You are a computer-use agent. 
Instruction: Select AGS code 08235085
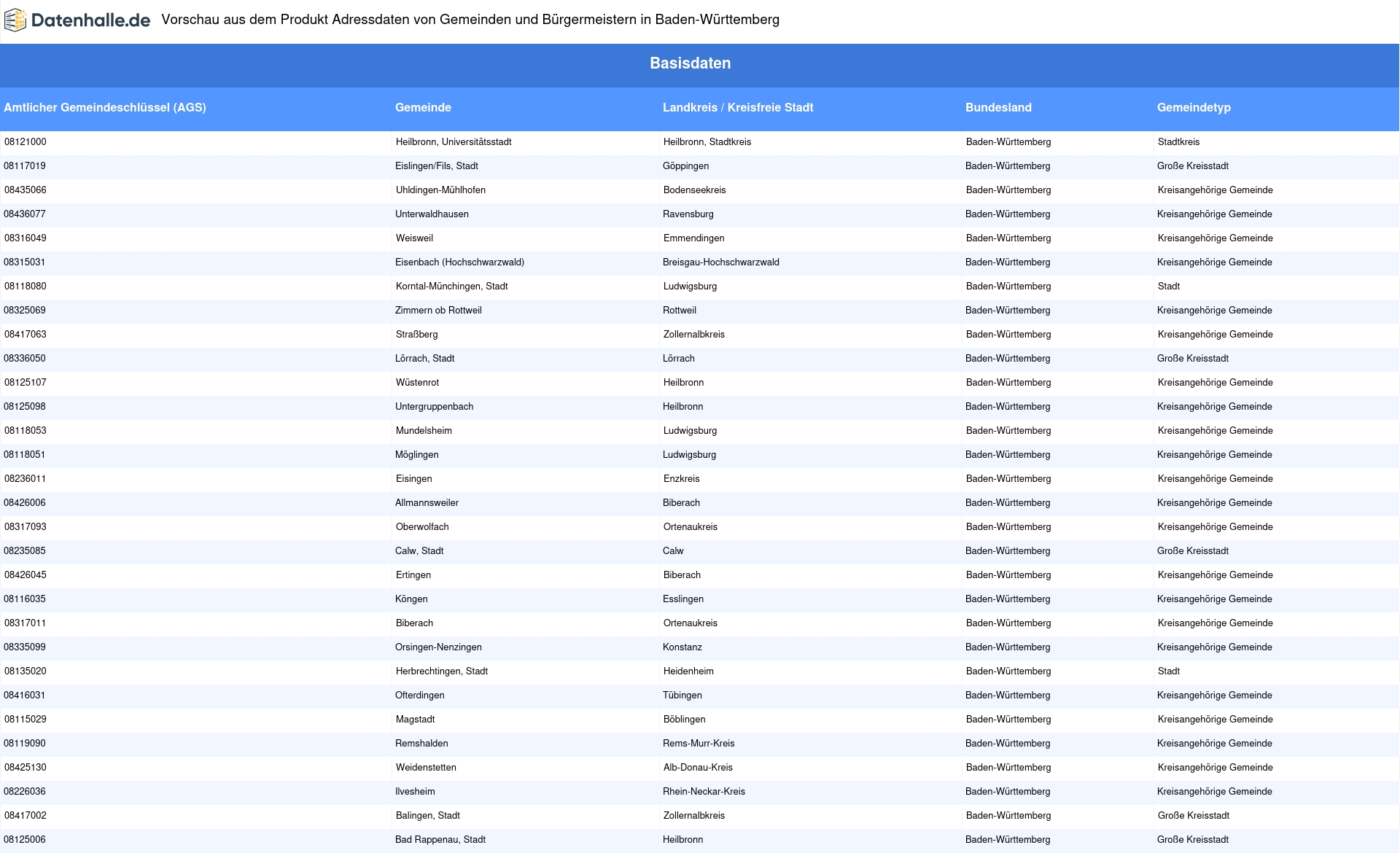(x=25, y=551)
